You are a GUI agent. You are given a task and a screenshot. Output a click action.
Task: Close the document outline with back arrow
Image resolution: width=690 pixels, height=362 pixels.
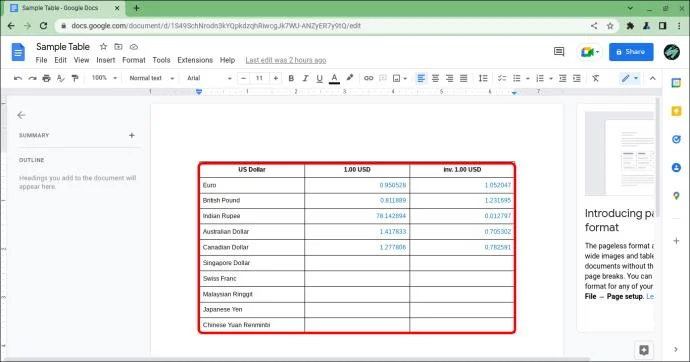(21, 115)
